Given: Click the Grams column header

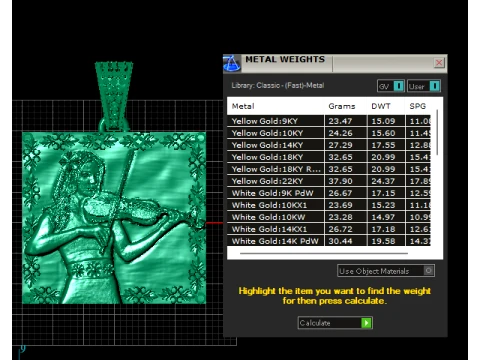Looking at the screenshot, I should click(x=342, y=106).
